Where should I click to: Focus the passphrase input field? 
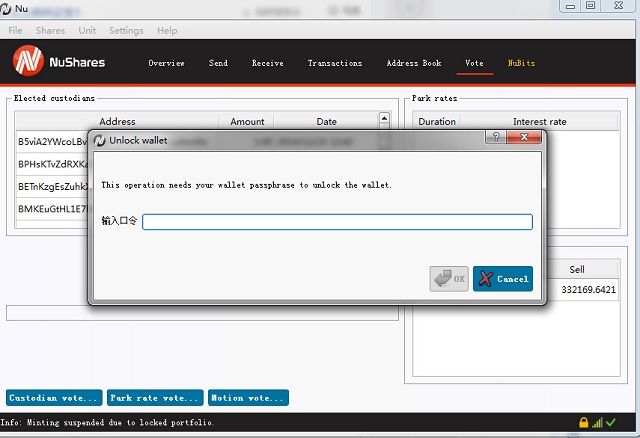337,222
